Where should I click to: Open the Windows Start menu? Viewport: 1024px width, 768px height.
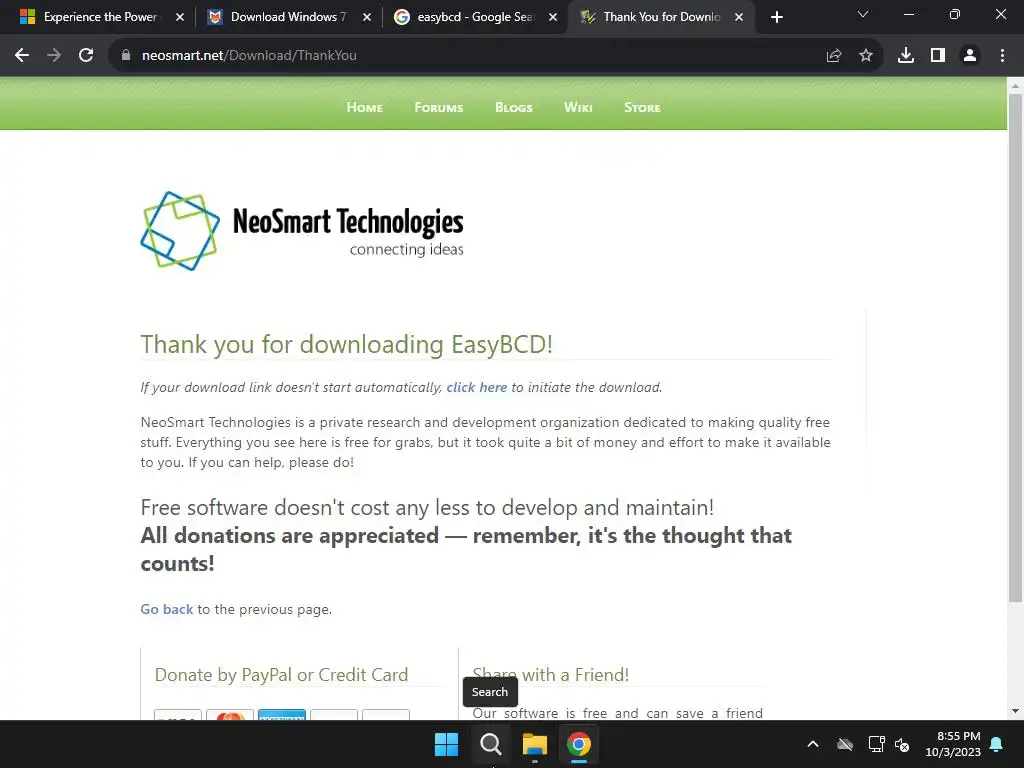pyautogui.click(x=447, y=744)
